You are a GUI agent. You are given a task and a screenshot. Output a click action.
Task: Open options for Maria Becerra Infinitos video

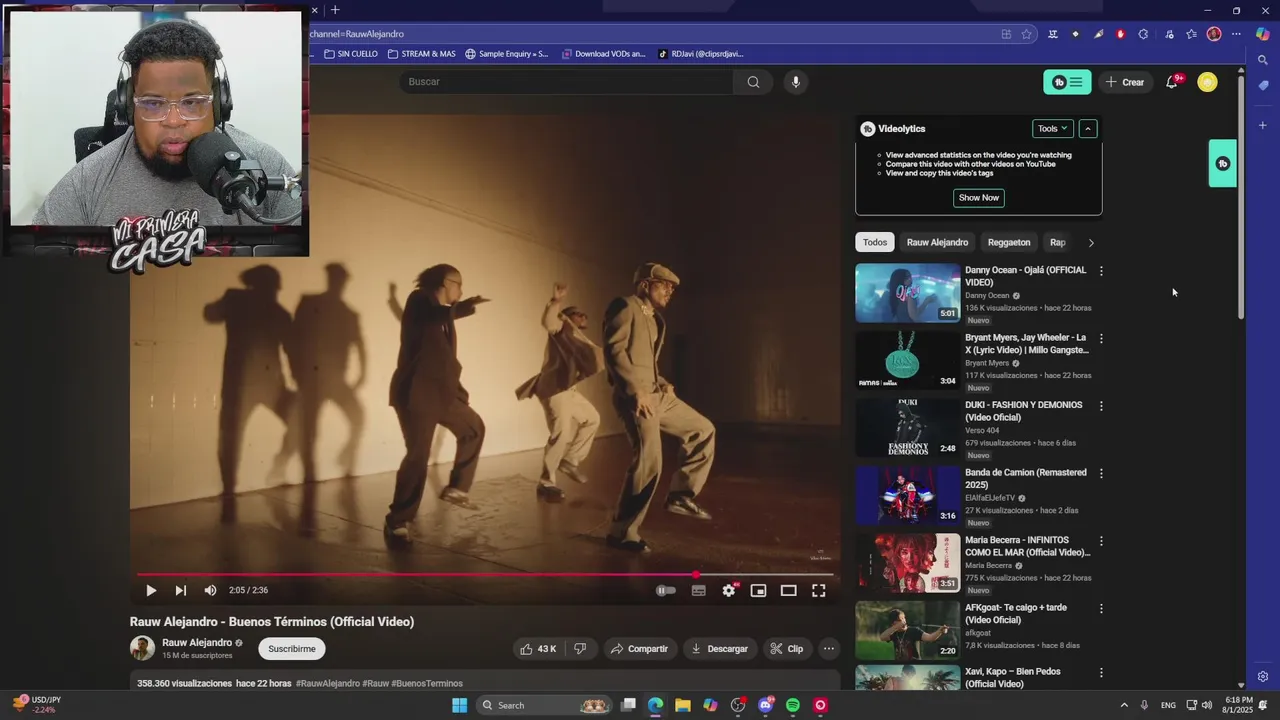[x=1101, y=541]
